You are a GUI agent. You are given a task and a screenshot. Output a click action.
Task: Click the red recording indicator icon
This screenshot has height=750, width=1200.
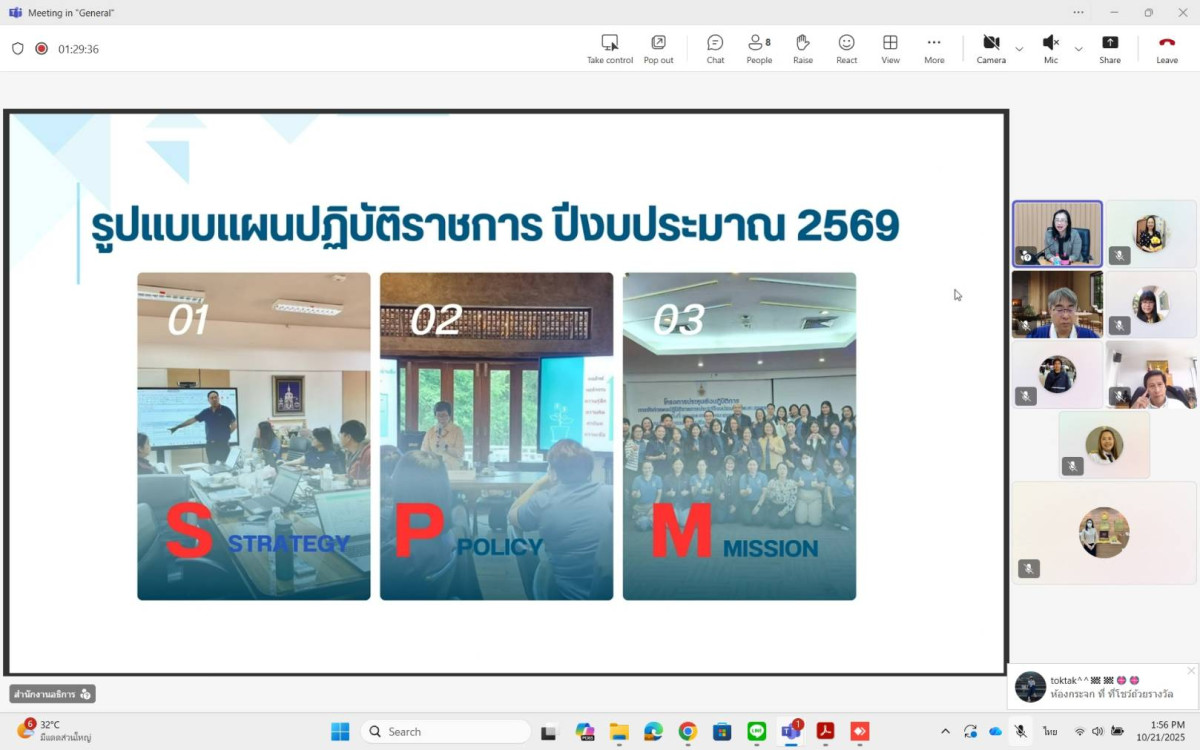pos(41,48)
